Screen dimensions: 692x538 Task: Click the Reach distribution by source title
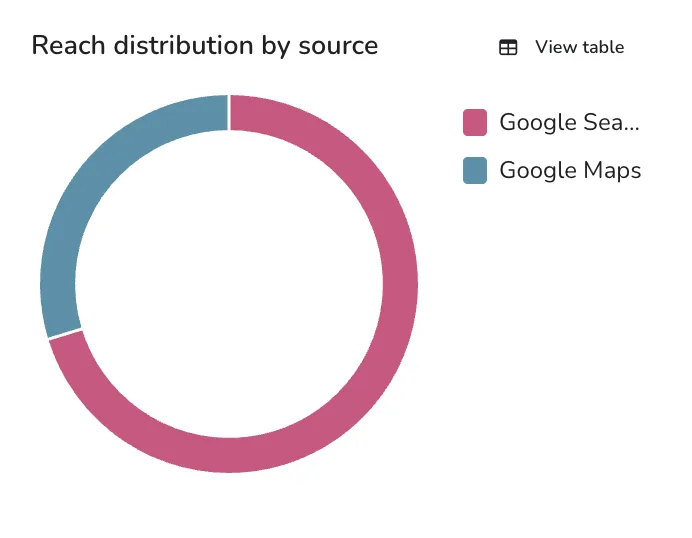[205, 45]
